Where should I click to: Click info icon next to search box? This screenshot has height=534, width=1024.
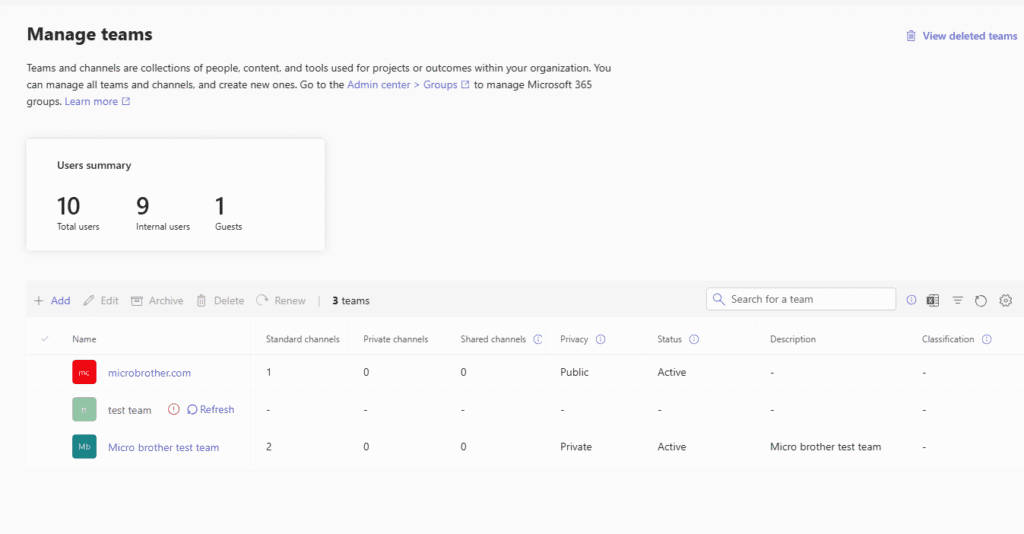pyautogui.click(x=911, y=300)
